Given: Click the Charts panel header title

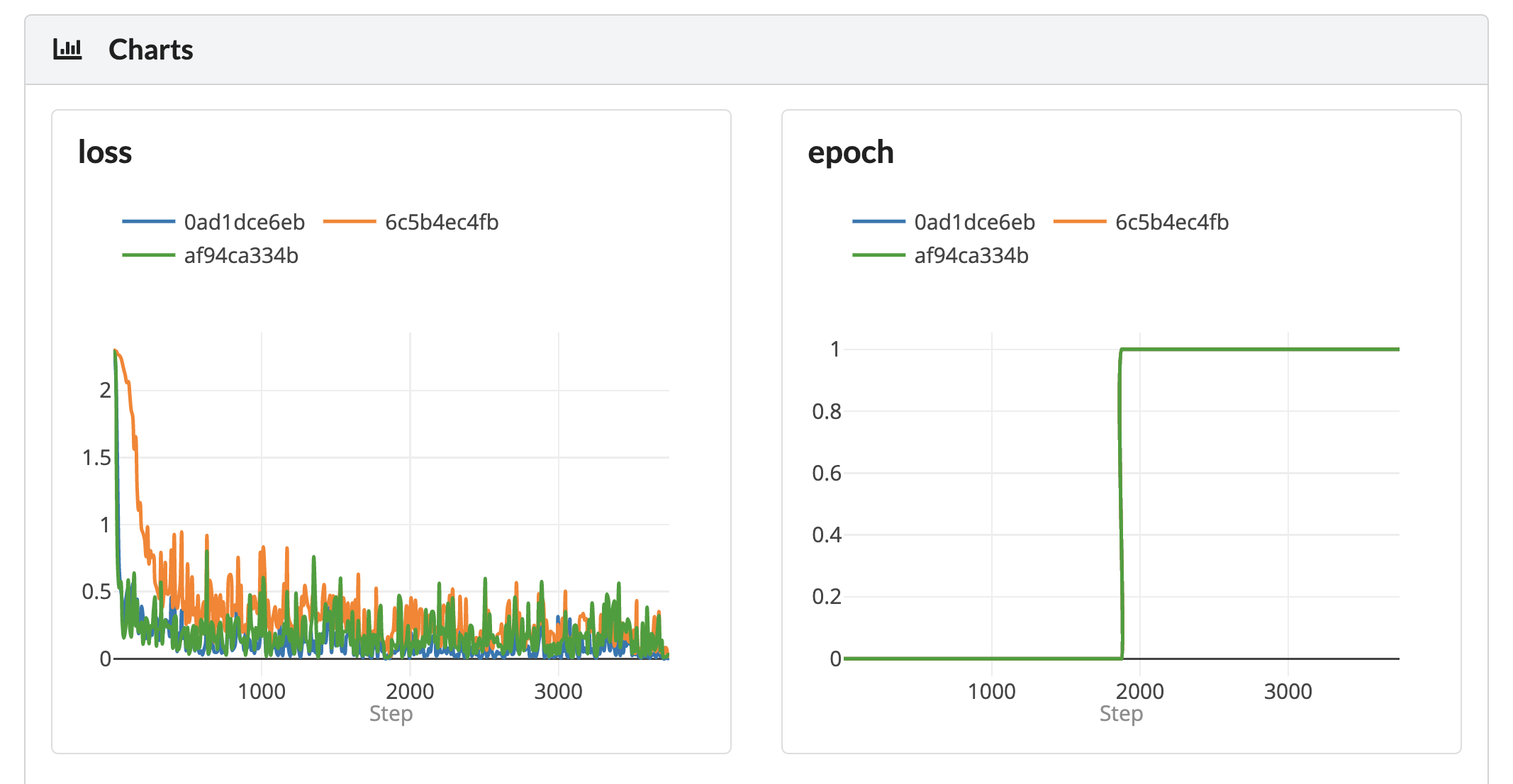Looking at the screenshot, I should 150,50.
